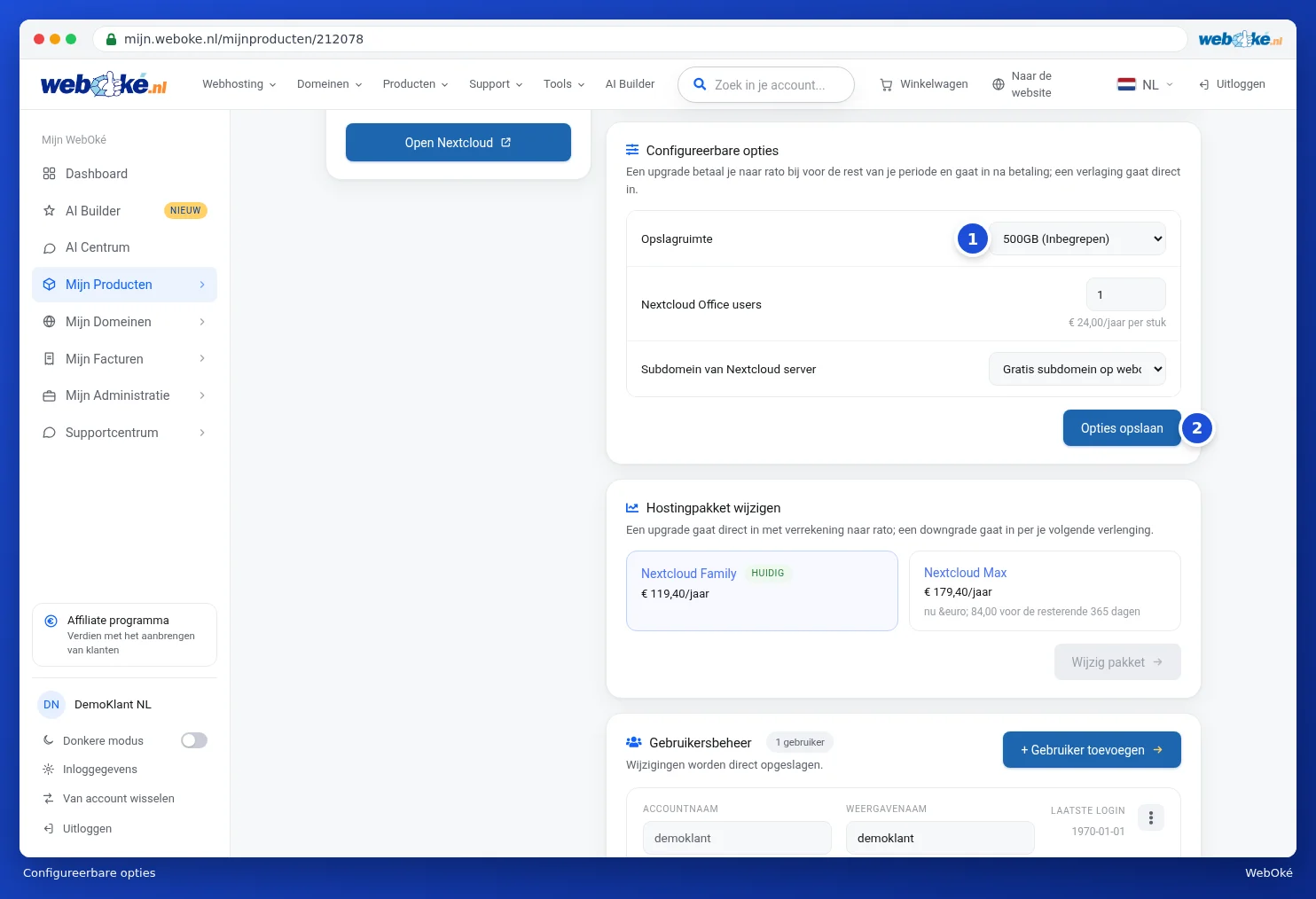Open the Support menu
1316x899 pixels.
coord(496,84)
